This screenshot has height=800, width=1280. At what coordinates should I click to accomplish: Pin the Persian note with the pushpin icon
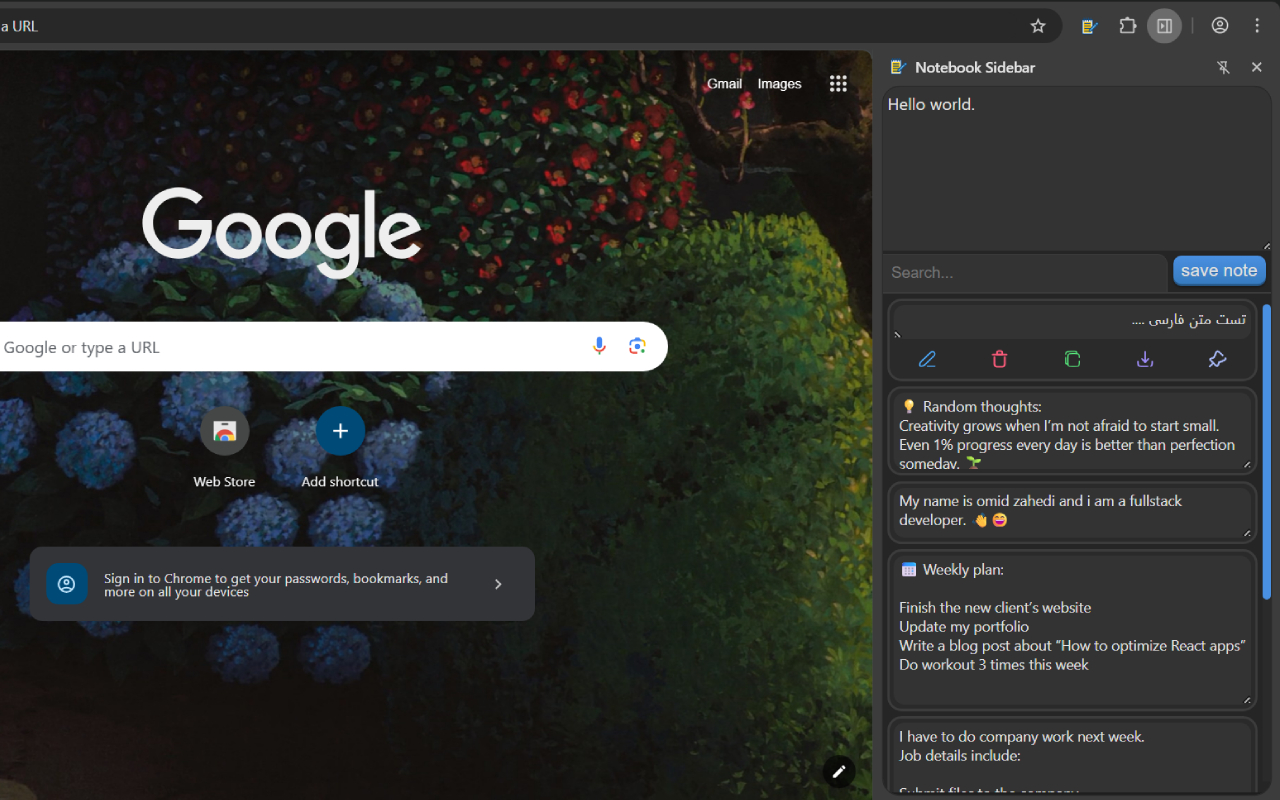[1217, 359]
